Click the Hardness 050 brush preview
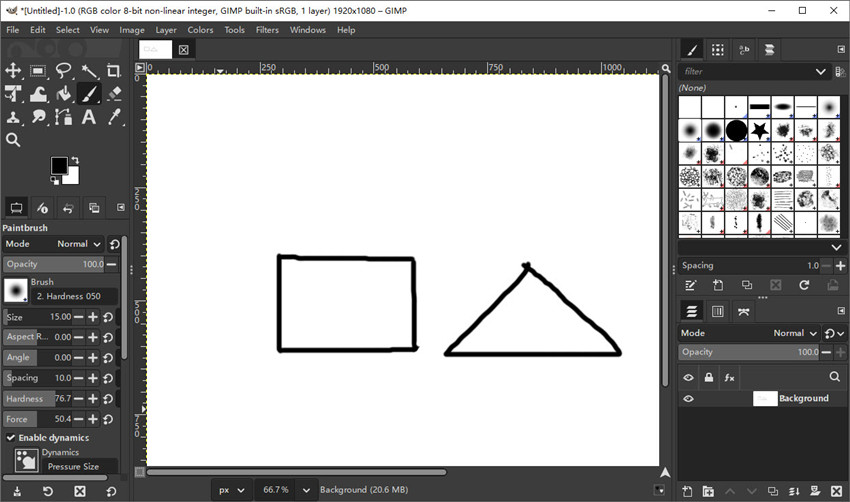 coord(16,290)
